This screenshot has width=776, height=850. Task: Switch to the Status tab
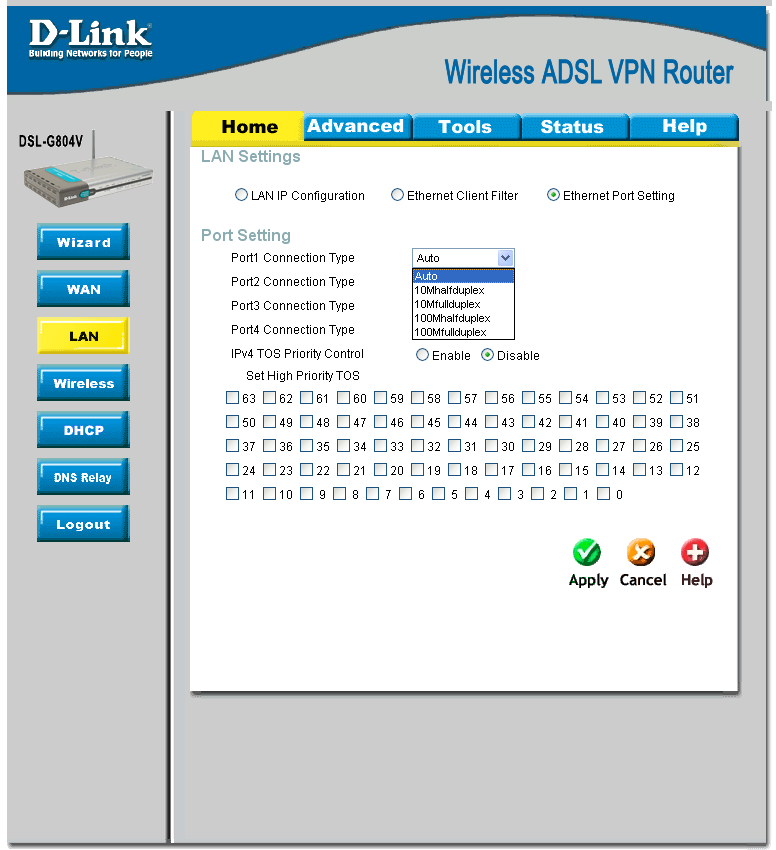[x=574, y=126]
